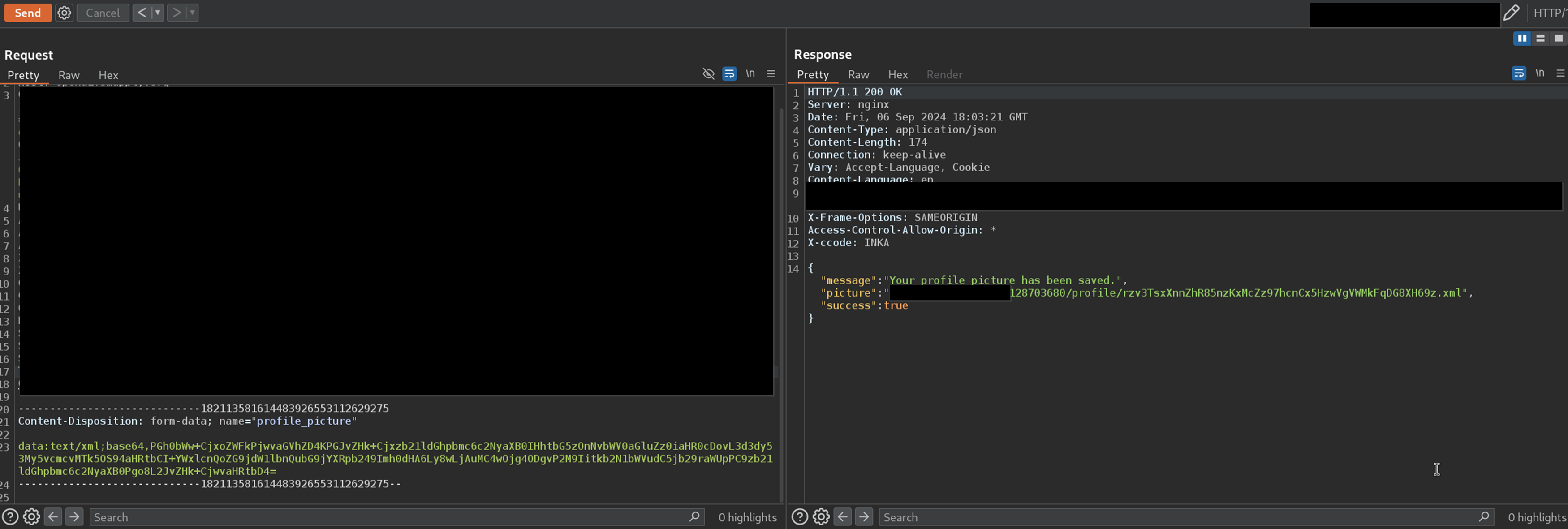Click the Access-Control-Allow-Origin header
1568x529 pixels.
[901, 230]
